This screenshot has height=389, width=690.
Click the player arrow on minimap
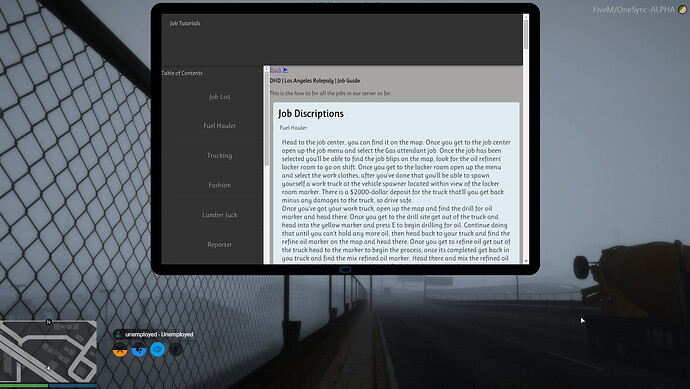point(48,367)
